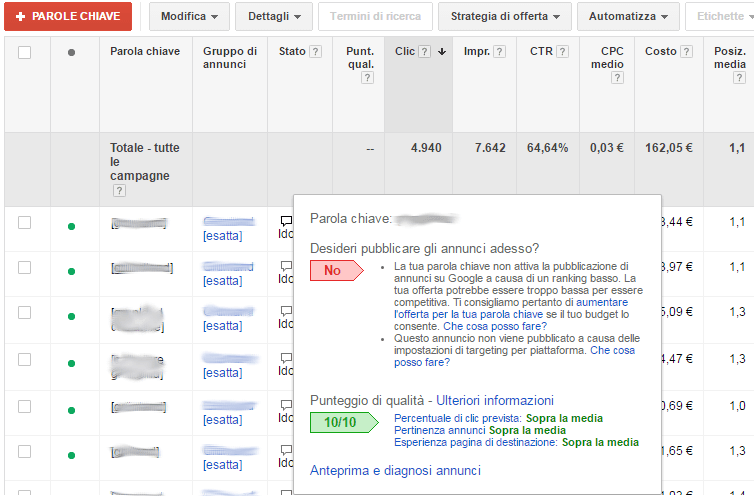Sort by the Gruppo di annunci column header
This screenshot has width=754, height=496.
(x=230, y=58)
